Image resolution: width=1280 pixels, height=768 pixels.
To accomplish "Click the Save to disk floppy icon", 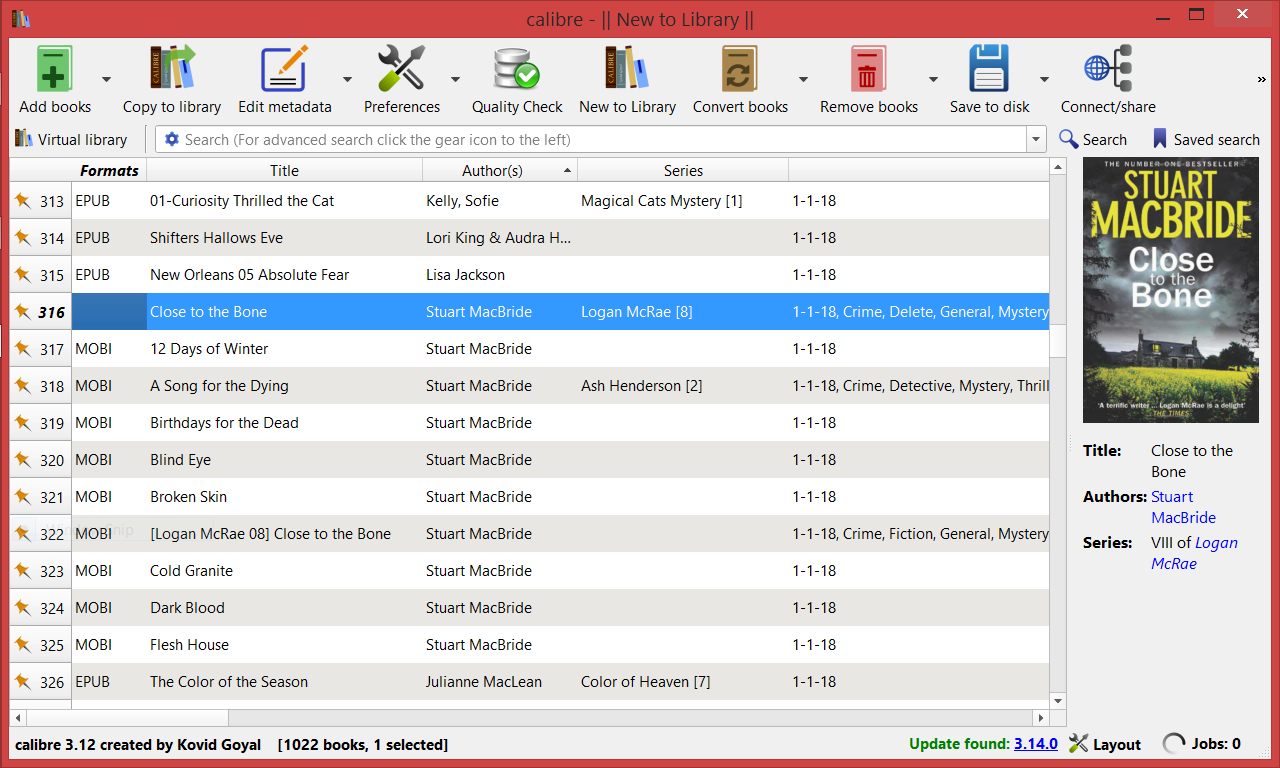I will point(989,70).
